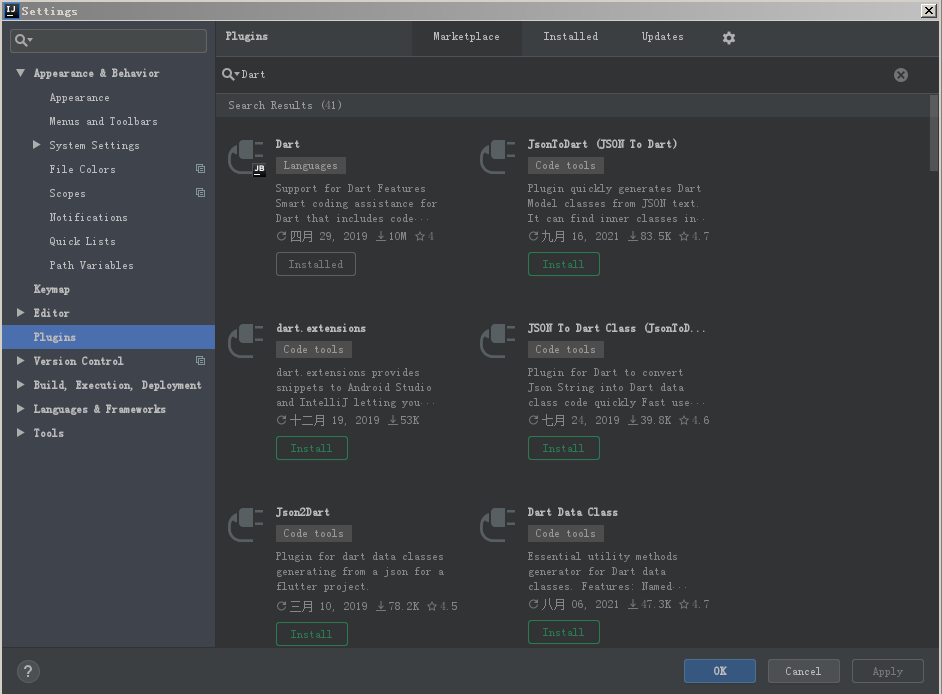Open the Dart Data Class plugin title

point(573,512)
